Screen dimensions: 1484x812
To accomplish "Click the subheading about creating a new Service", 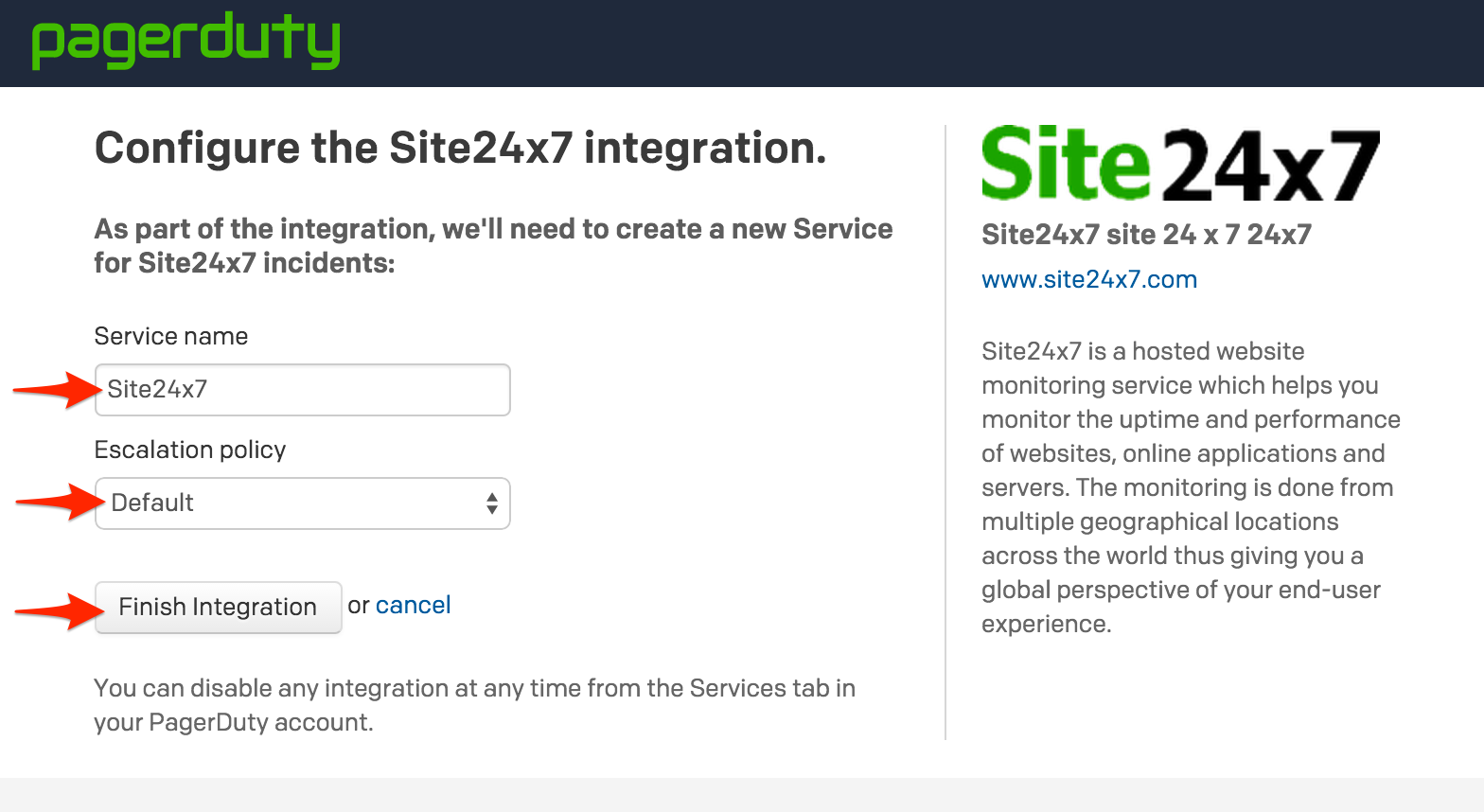I will click(x=492, y=246).
